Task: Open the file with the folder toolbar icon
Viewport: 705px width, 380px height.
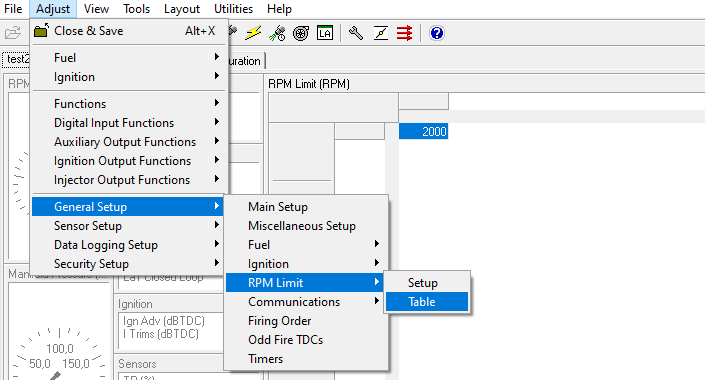Action: [13, 33]
